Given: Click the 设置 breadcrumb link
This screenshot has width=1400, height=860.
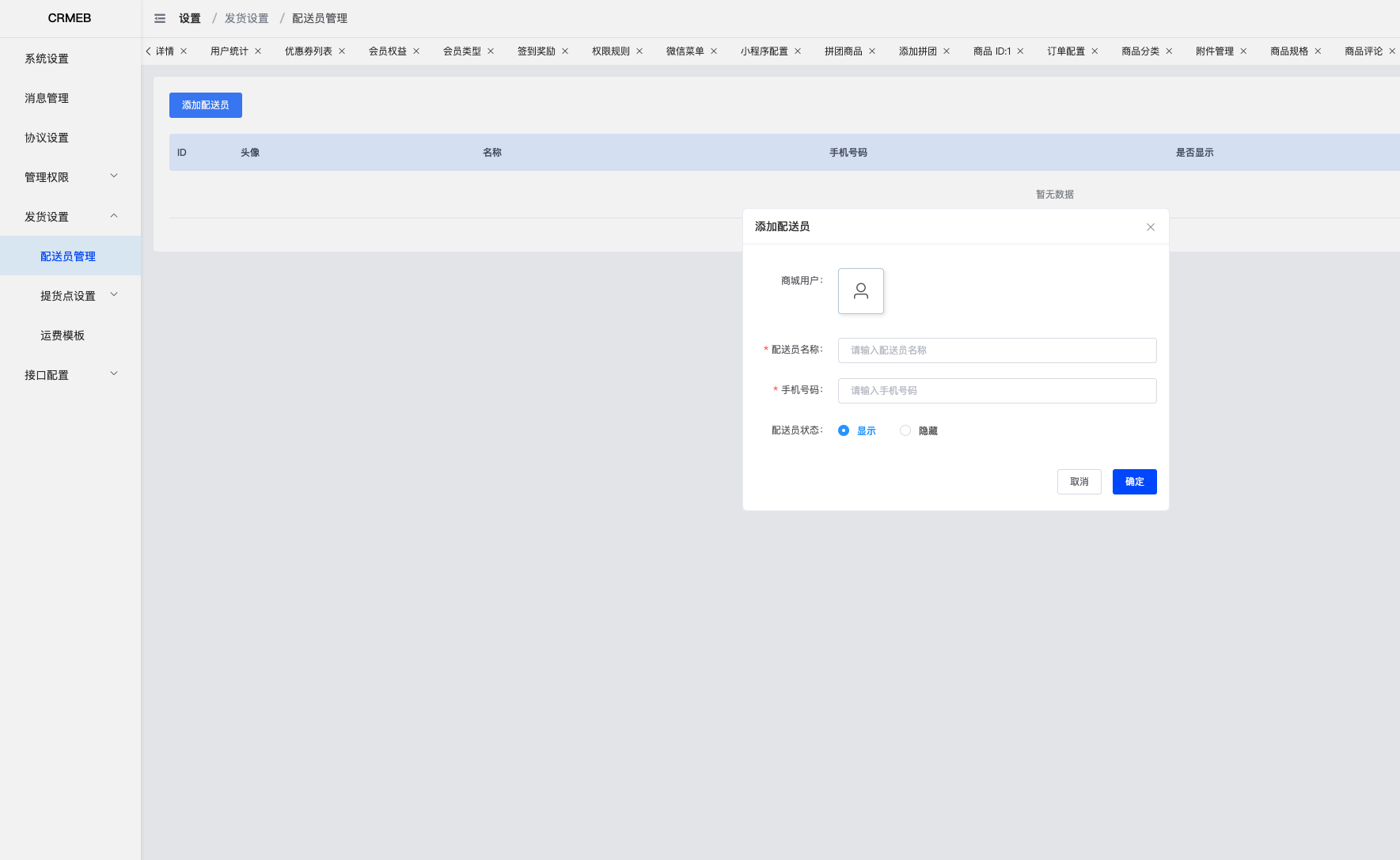Looking at the screenshot, I should pos(190,18).
